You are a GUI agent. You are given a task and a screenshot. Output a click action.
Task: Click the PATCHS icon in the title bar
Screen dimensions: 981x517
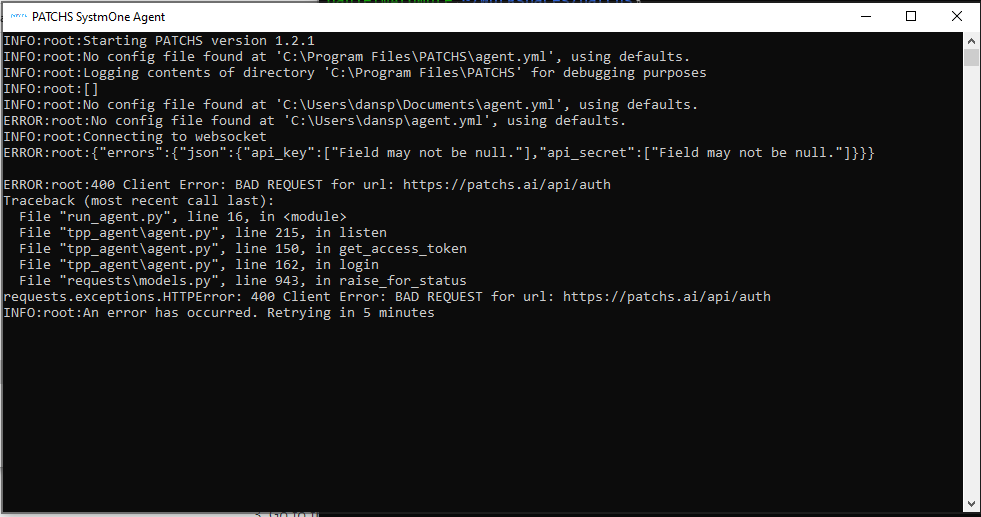point(17,17)
